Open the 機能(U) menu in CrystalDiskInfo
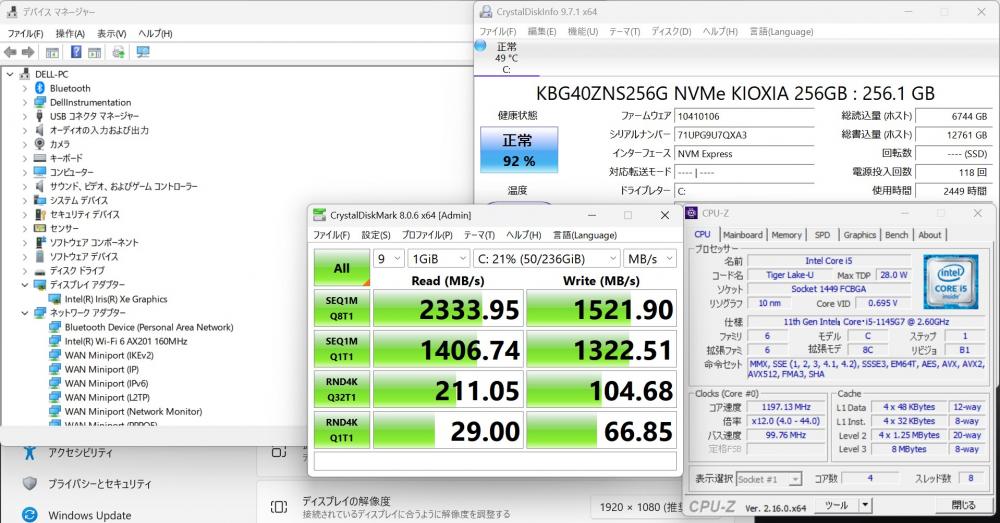The image size is (1000, 523). pyautogui.click(x=582, y=31)
